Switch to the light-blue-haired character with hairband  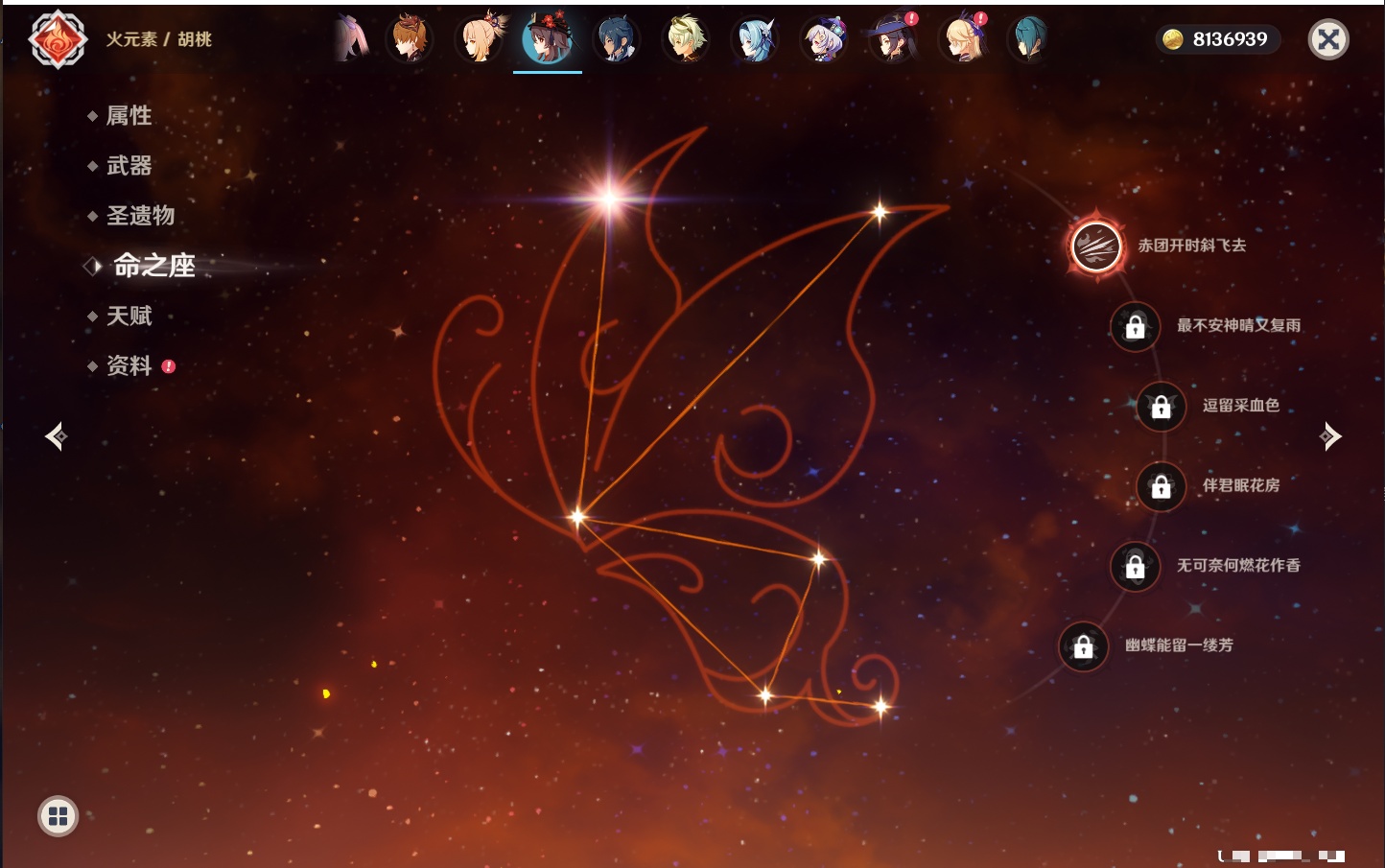tap(755, 39)
